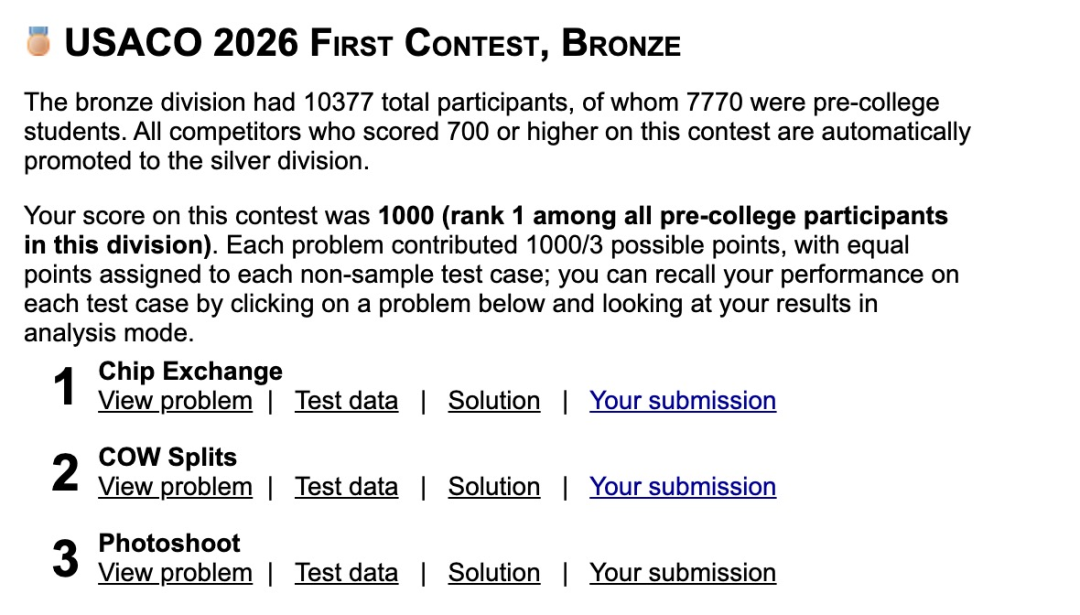This screenshot has height=615, width=1080.
Task: Select the Photoshoot problem title
Action: 169,543
